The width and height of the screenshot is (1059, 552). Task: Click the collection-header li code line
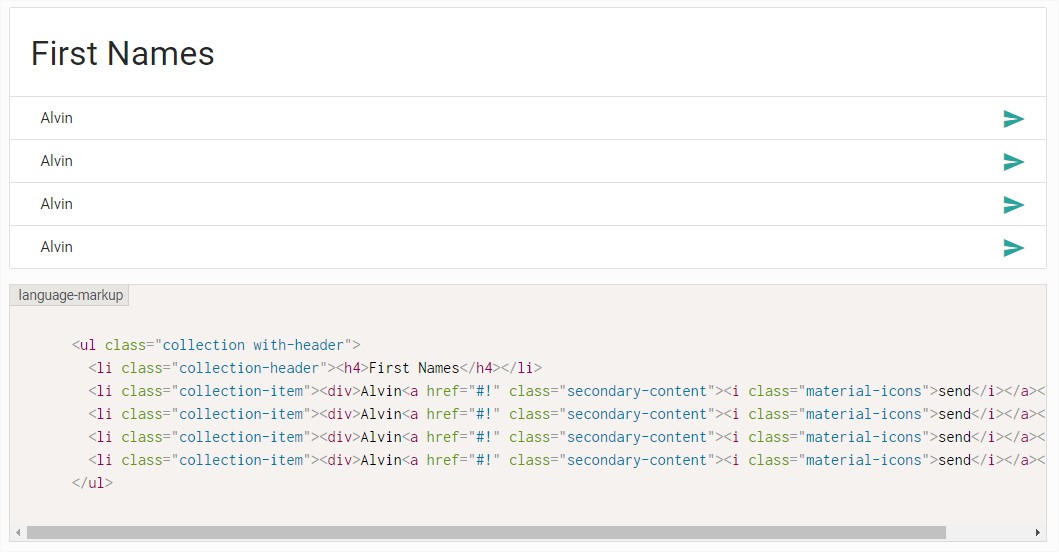point(314,368)
